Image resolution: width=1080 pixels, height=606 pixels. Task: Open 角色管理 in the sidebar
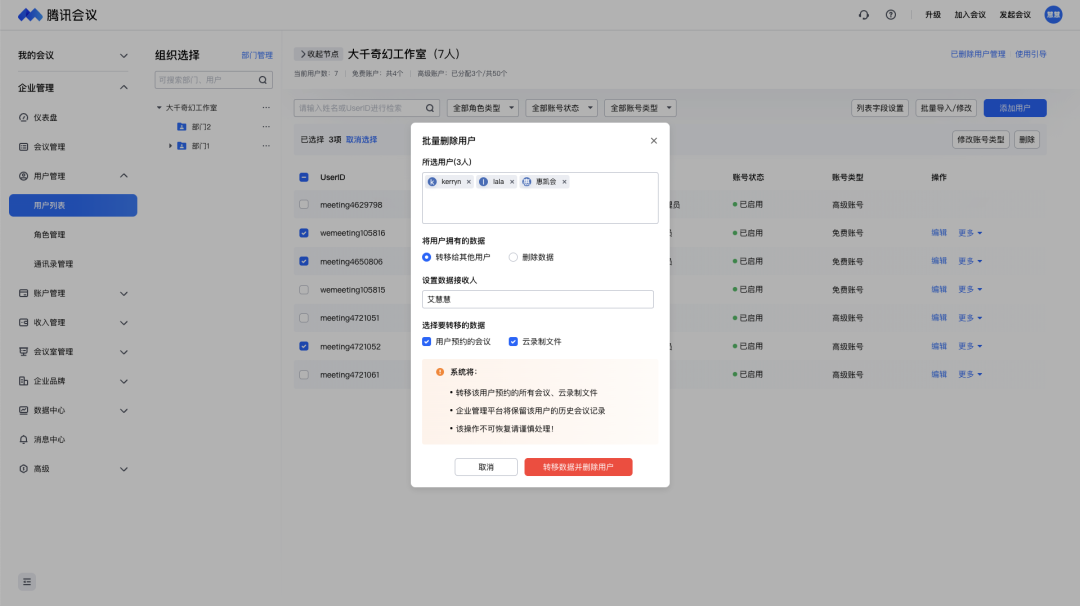50,235
